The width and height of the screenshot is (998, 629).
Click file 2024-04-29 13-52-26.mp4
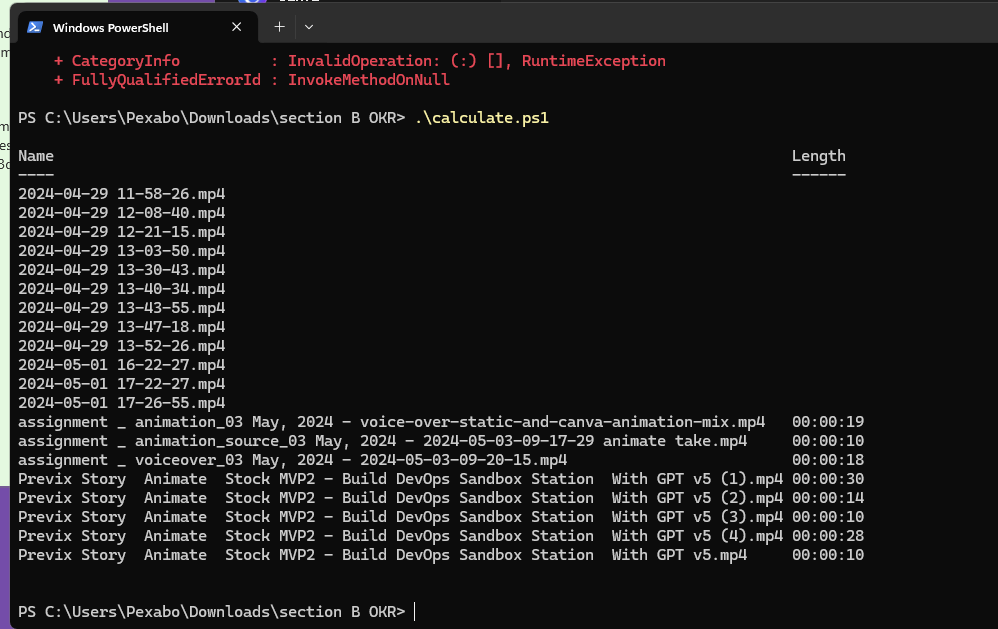point(122,346)
